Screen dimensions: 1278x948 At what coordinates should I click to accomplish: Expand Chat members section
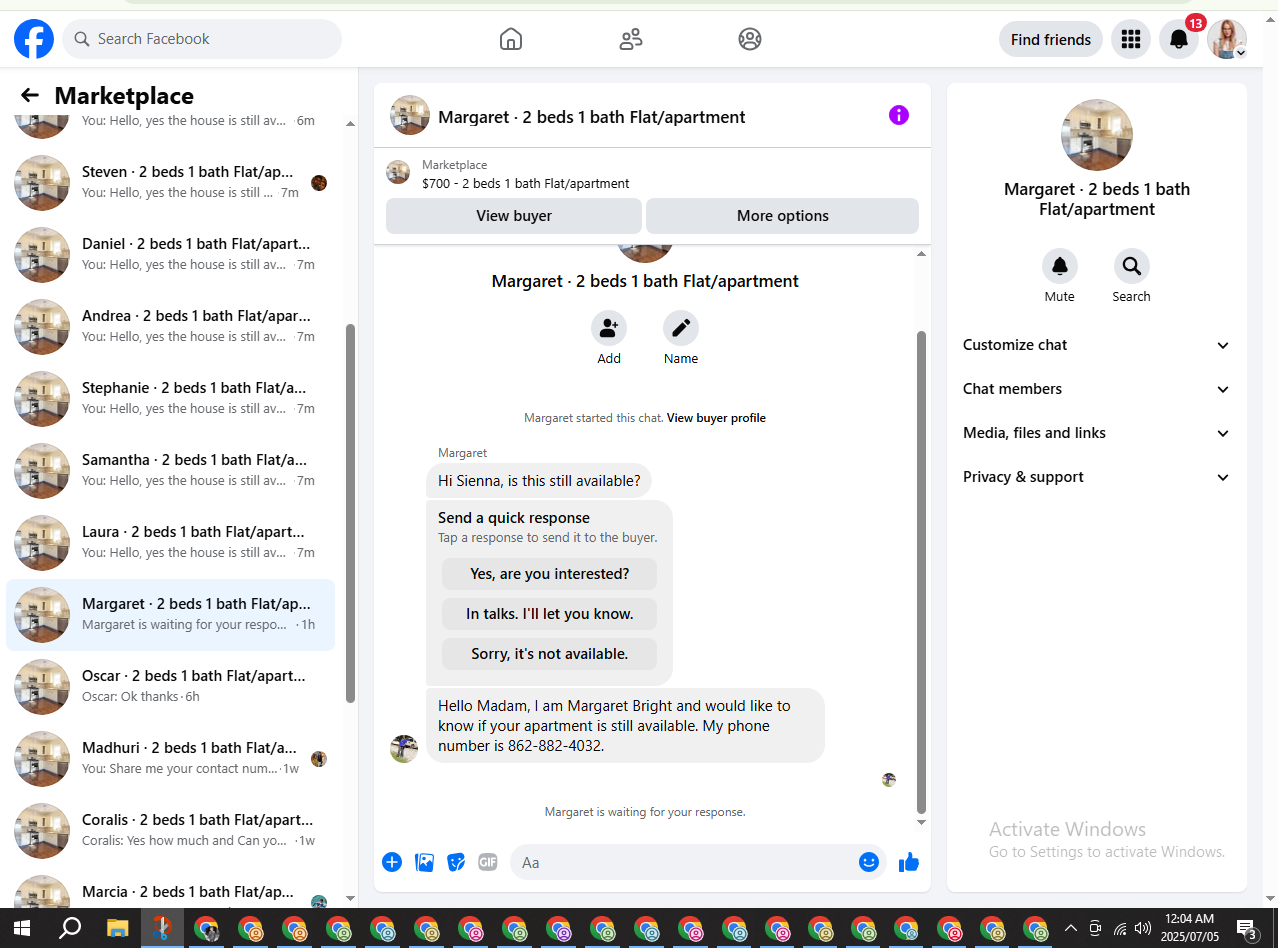click(1097, 389)
